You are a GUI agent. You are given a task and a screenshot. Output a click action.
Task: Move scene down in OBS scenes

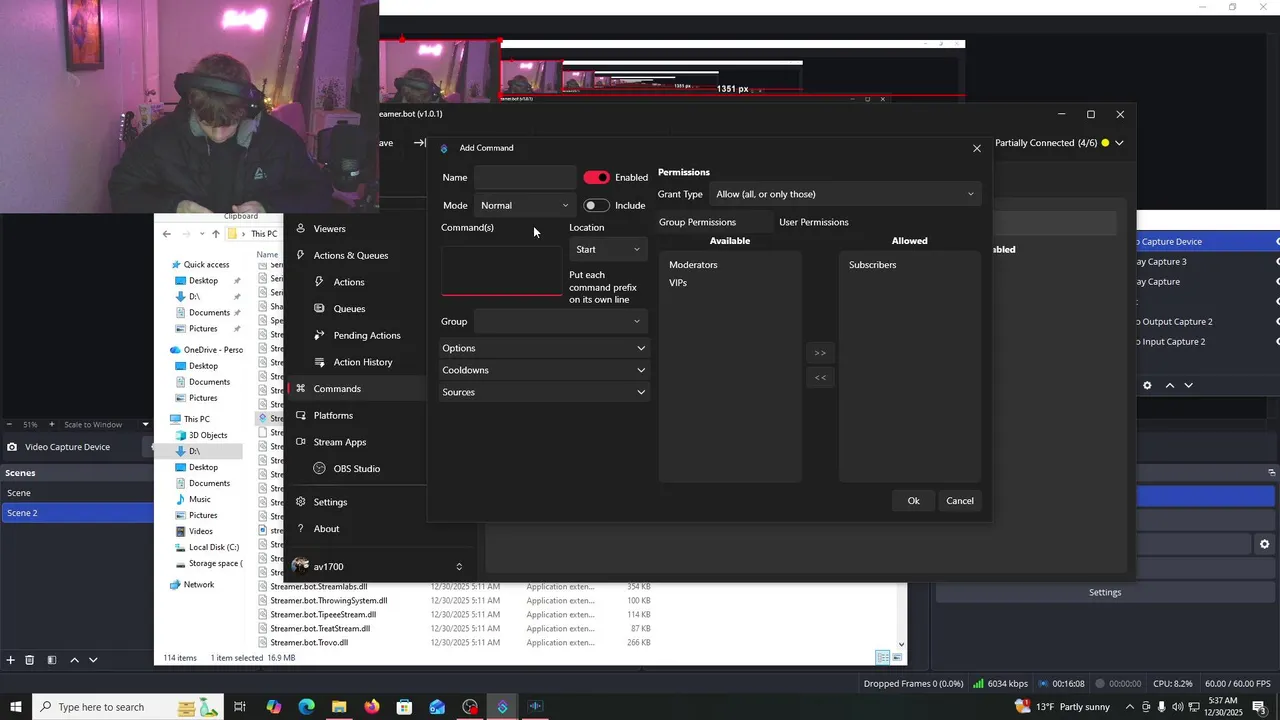[x=93, y=660]
